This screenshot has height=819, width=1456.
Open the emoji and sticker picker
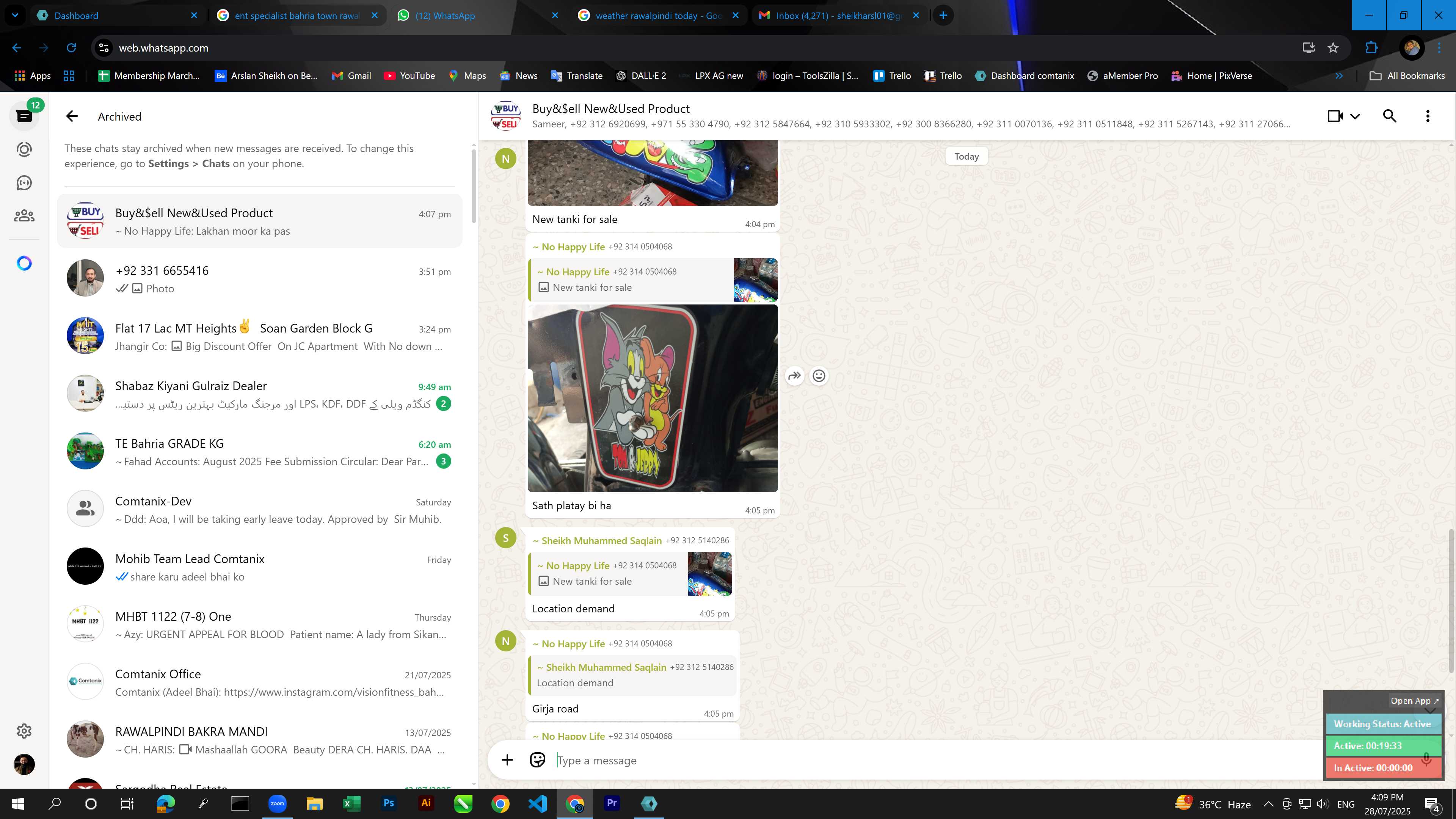click(x=538, y=760)
